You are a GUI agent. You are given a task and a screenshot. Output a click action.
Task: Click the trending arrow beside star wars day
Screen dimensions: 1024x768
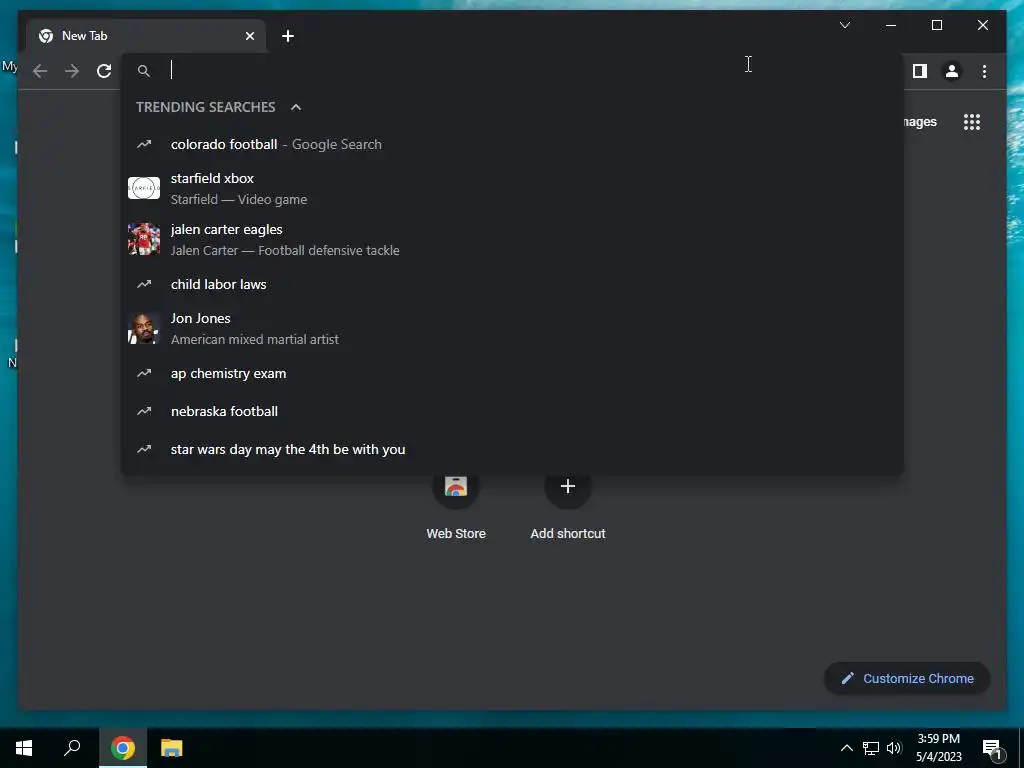point(144,449)
